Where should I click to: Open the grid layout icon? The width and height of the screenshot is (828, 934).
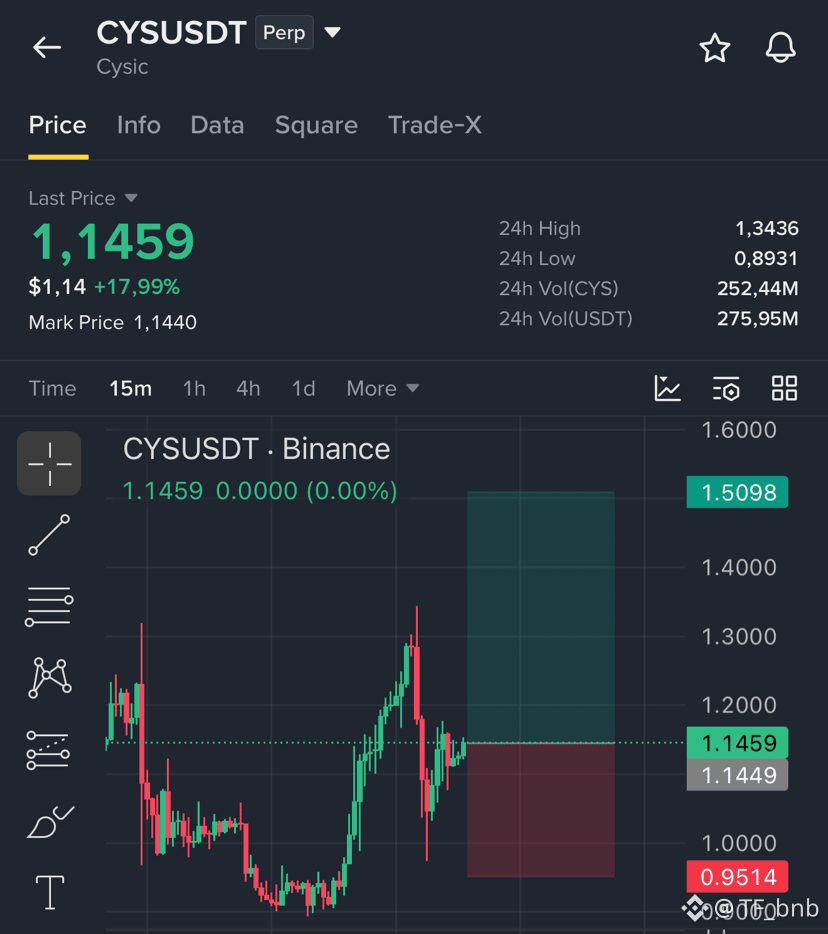click(784, 388)
